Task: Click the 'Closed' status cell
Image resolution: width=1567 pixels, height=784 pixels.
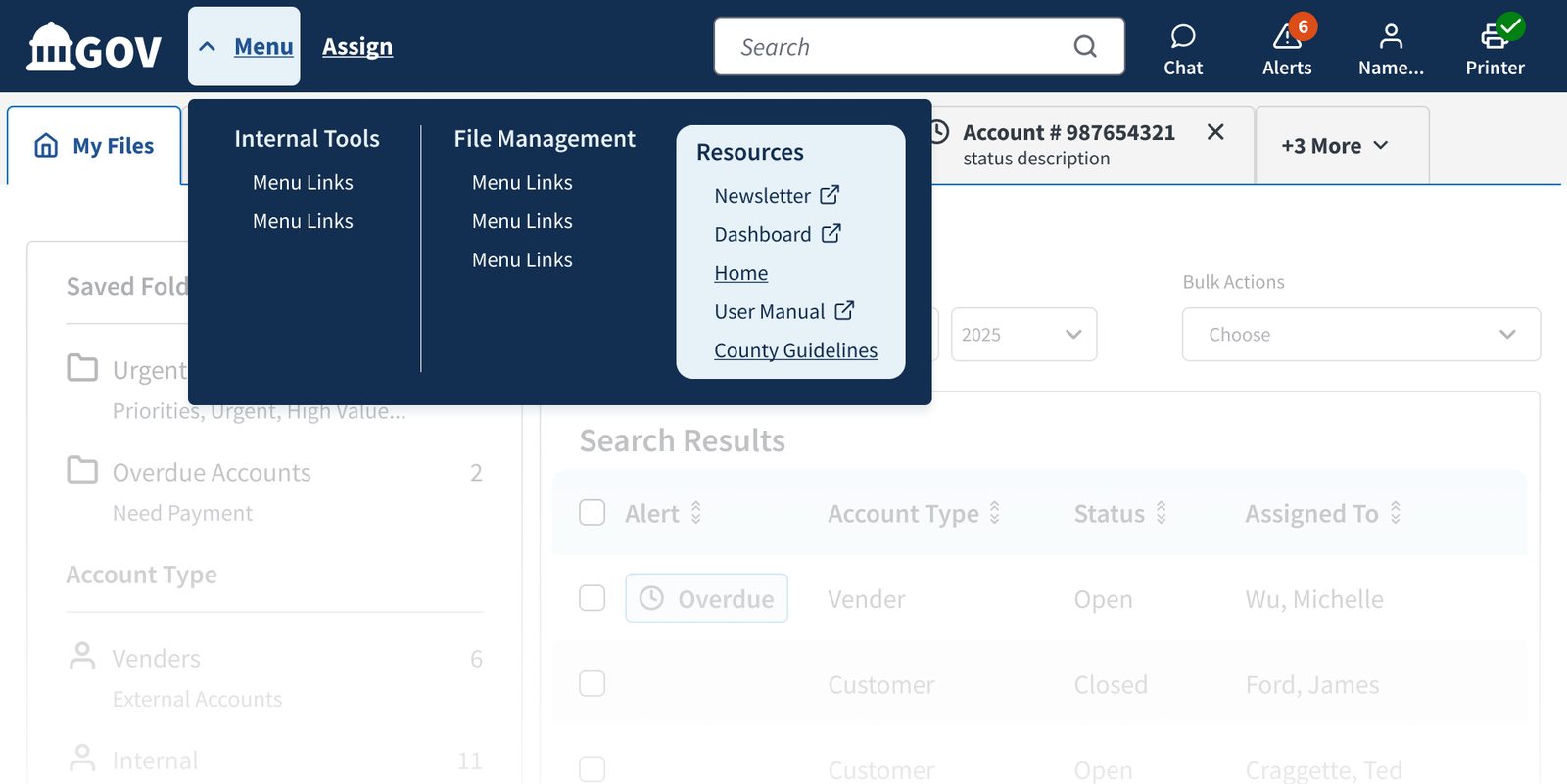Action: click(x=1111, y=685)
